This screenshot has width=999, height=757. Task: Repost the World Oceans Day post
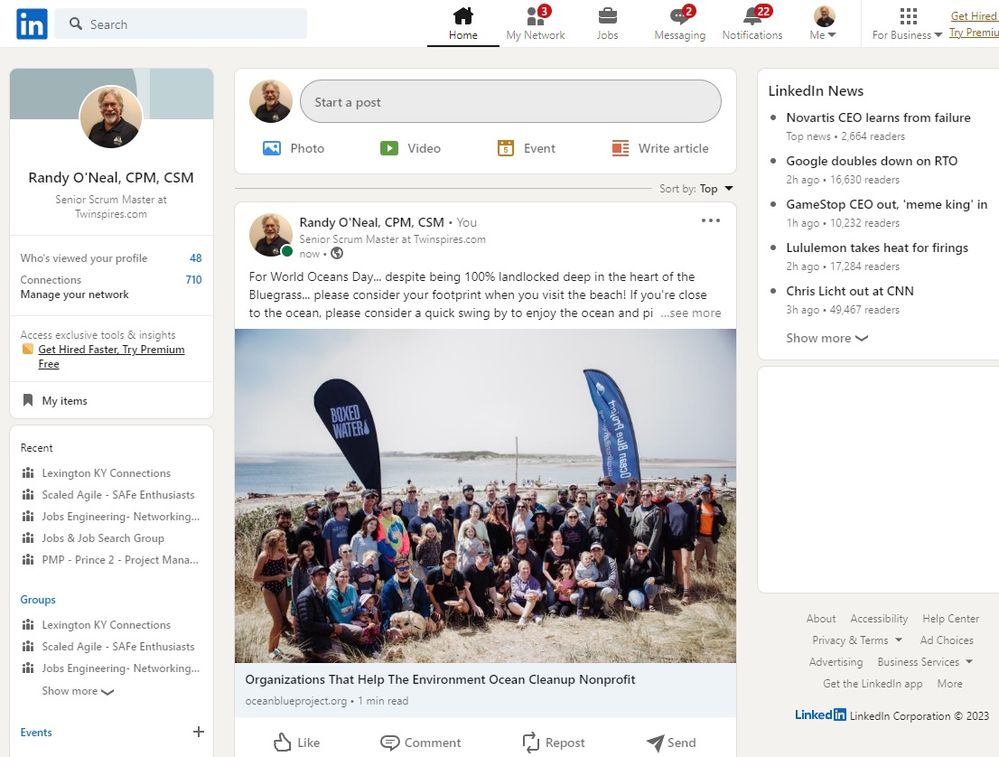553,742
